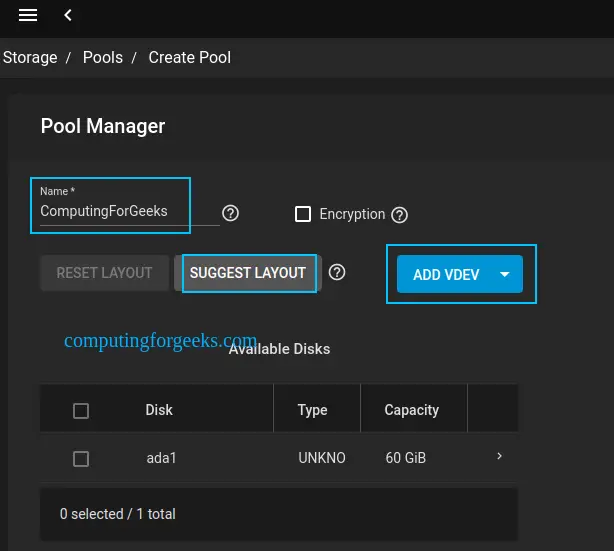Go to Storage in the breadcrumb

pos(30,58)
